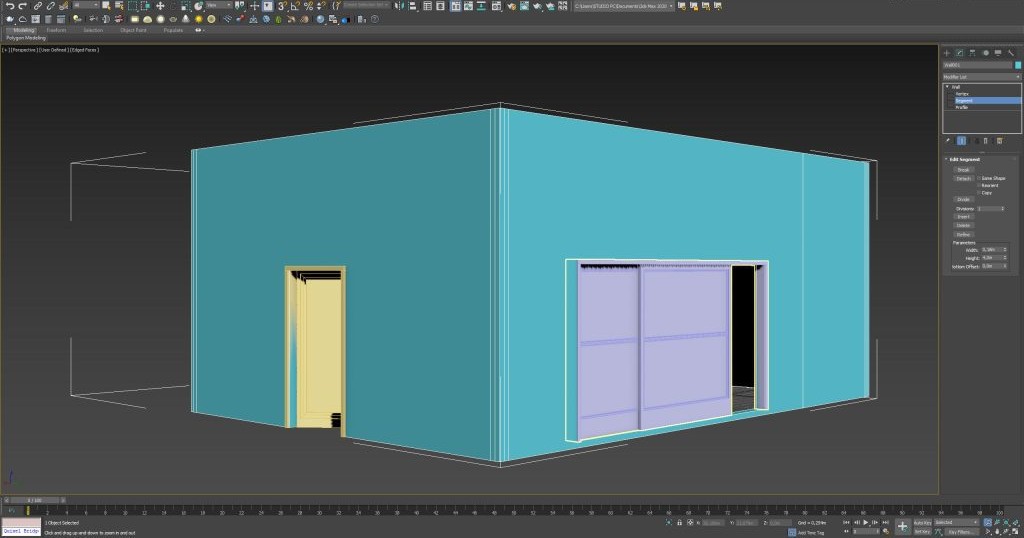This screenshot has width=1024, height=538.
Task: Toggle the Spinner Snap icon
Action: tap(321, 6)
